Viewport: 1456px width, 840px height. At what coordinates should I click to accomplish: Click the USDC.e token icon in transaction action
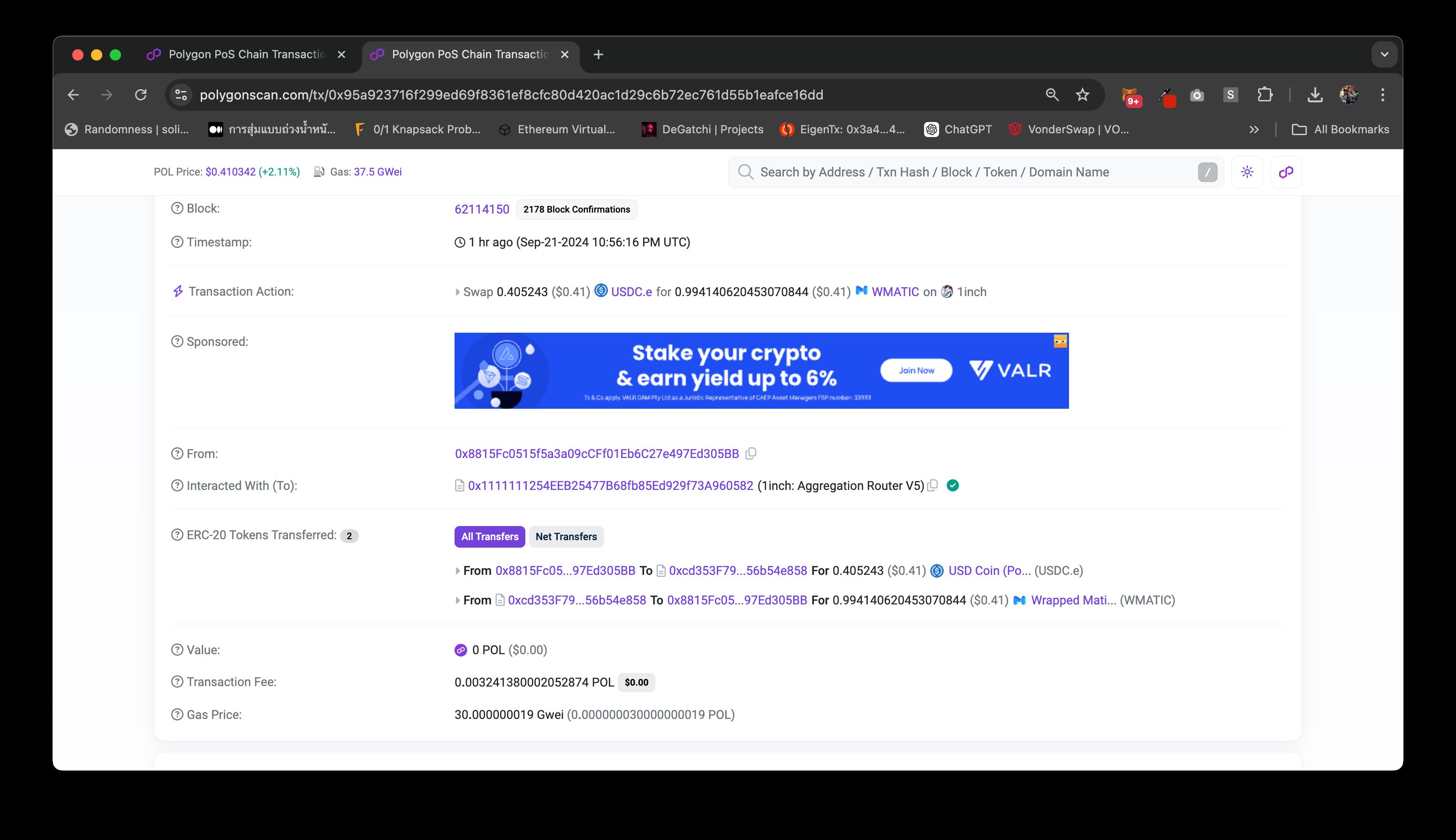tap(601, 291)
